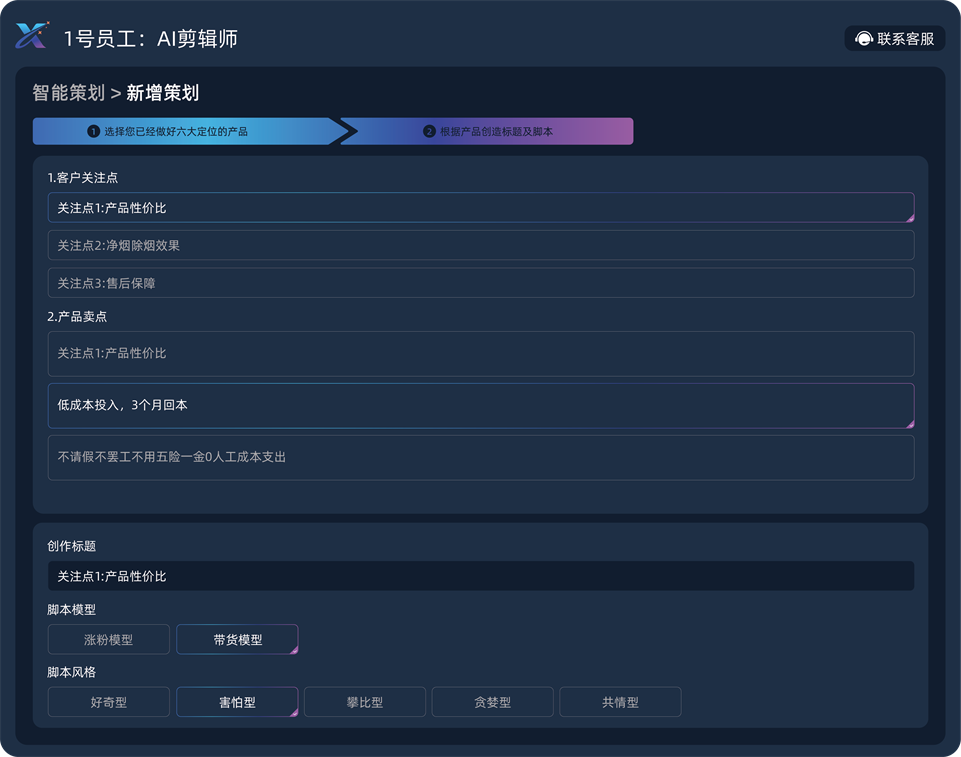Choose 攀比型 script style

[365, 702]
